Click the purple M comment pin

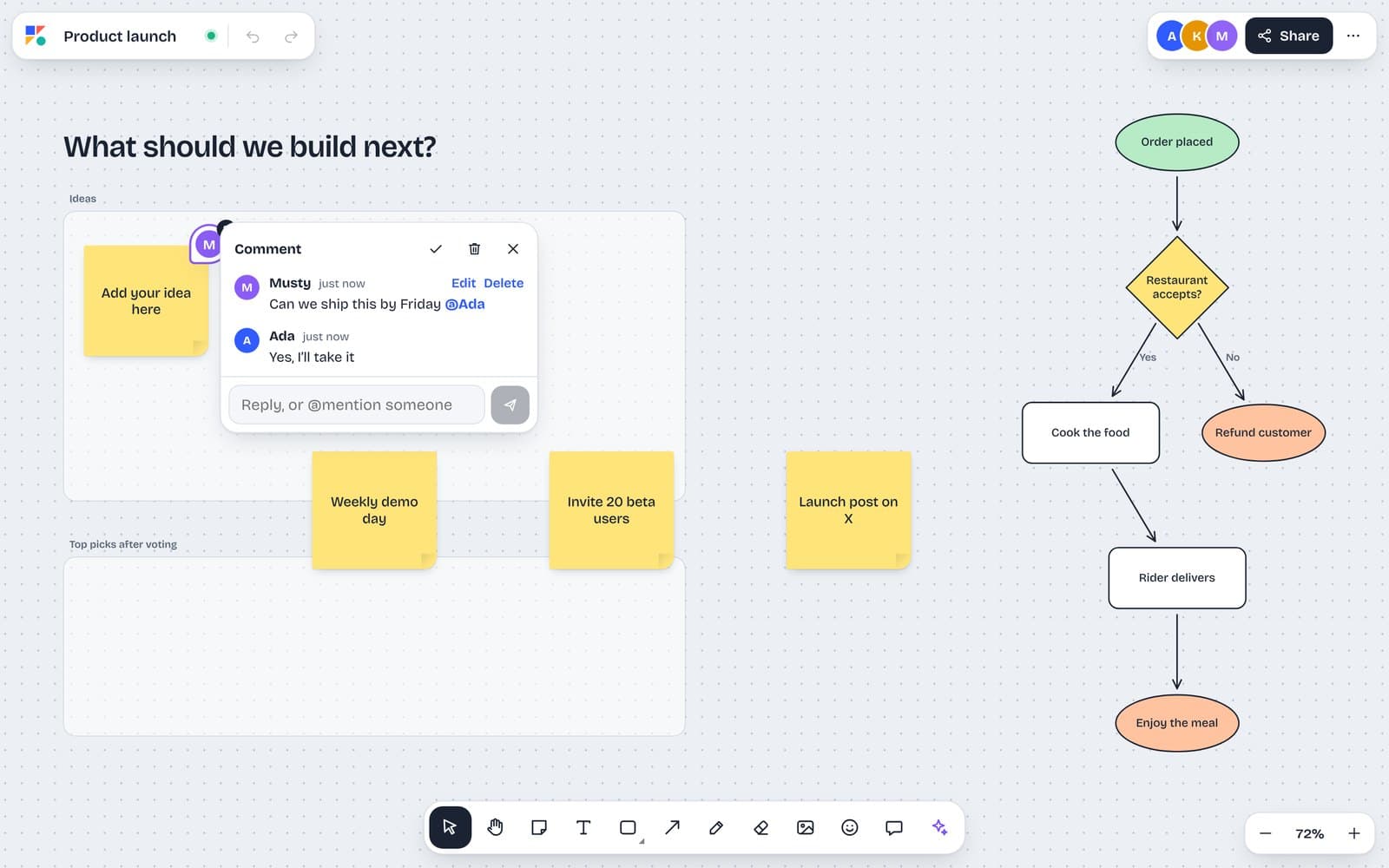208,245
